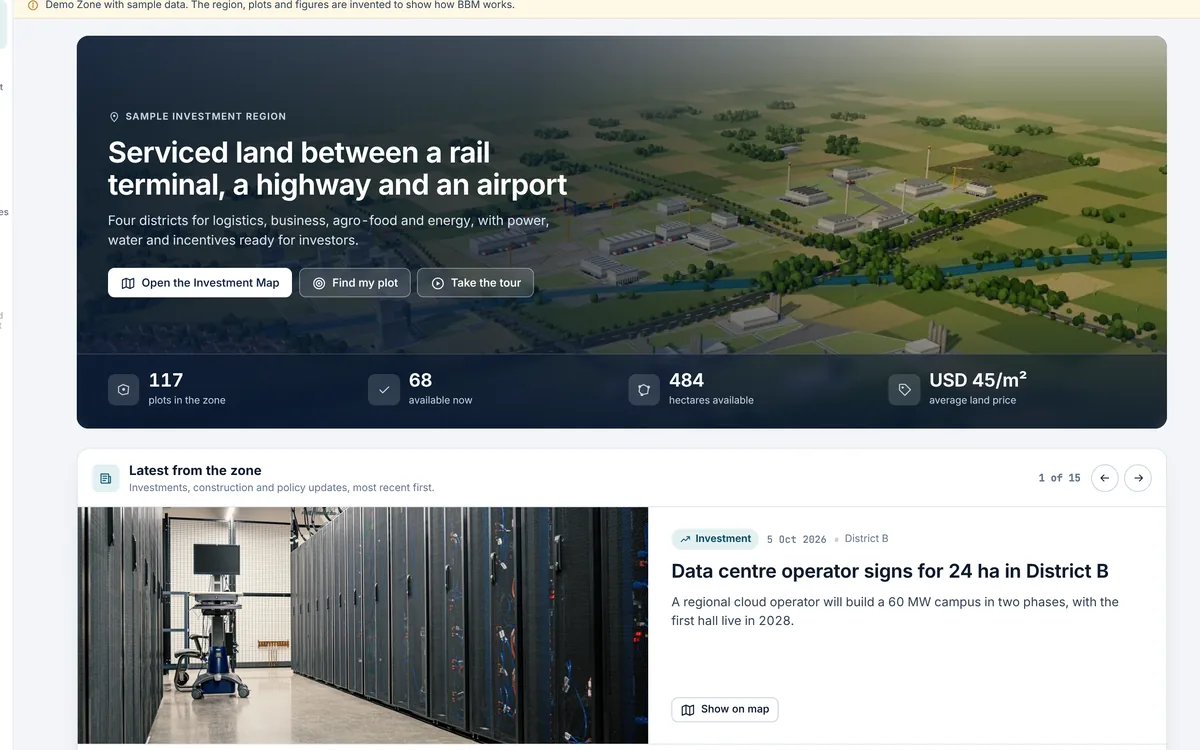The image size is (1200, 750).
Task: Click the 'USD 45/m²' price figure
Action: pyautogui.click(x=978, y=380)
